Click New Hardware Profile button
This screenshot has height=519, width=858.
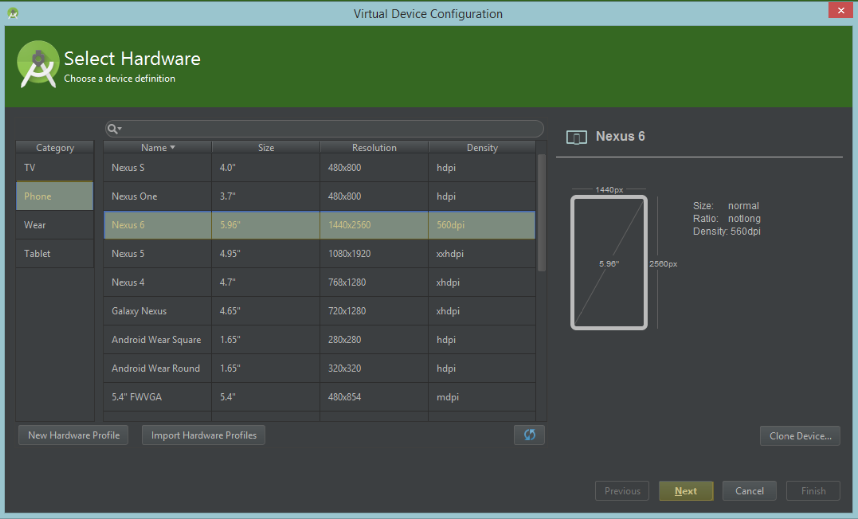[73, 435]
